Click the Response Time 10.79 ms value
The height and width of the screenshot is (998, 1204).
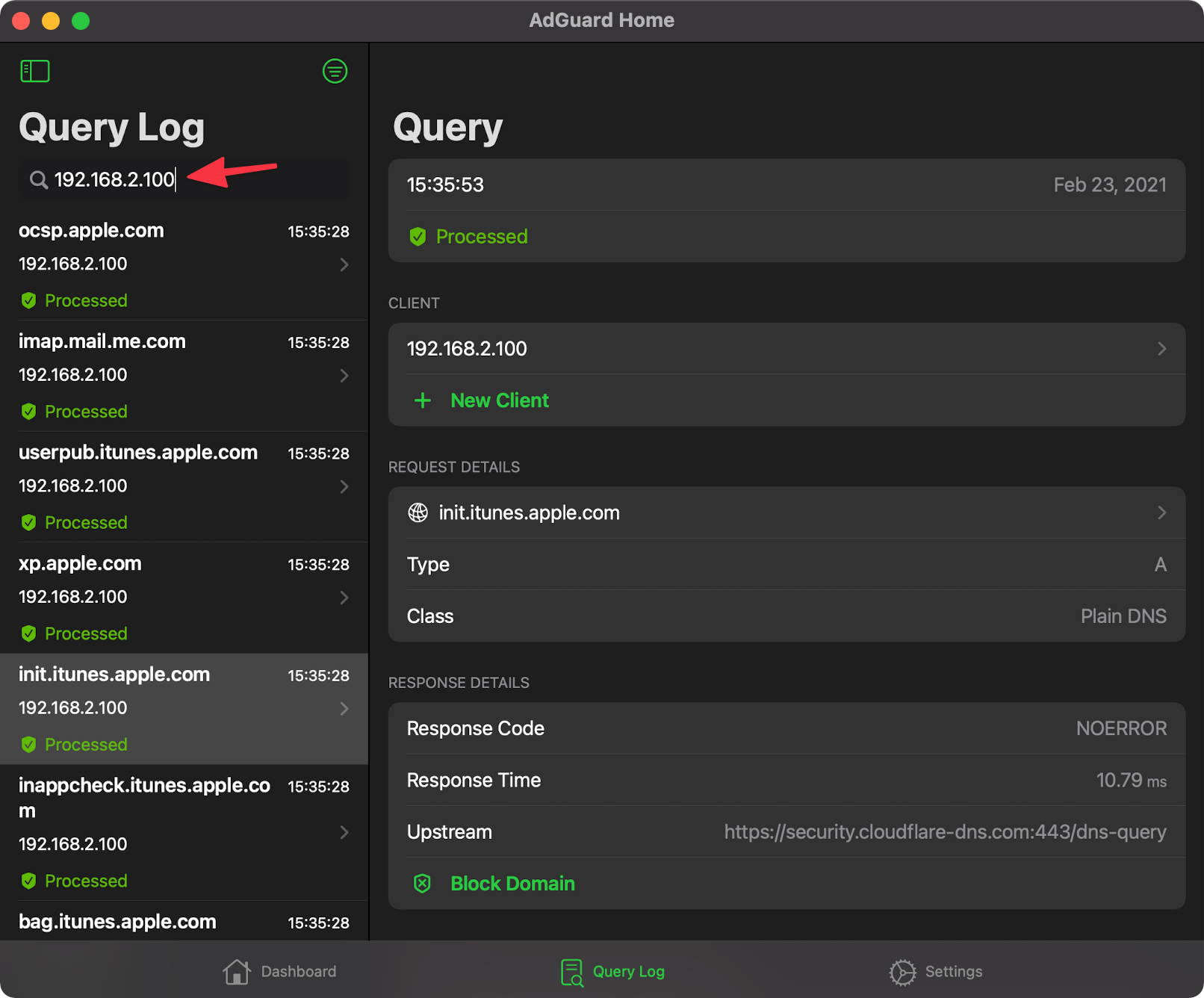(x=1131, y=780)
